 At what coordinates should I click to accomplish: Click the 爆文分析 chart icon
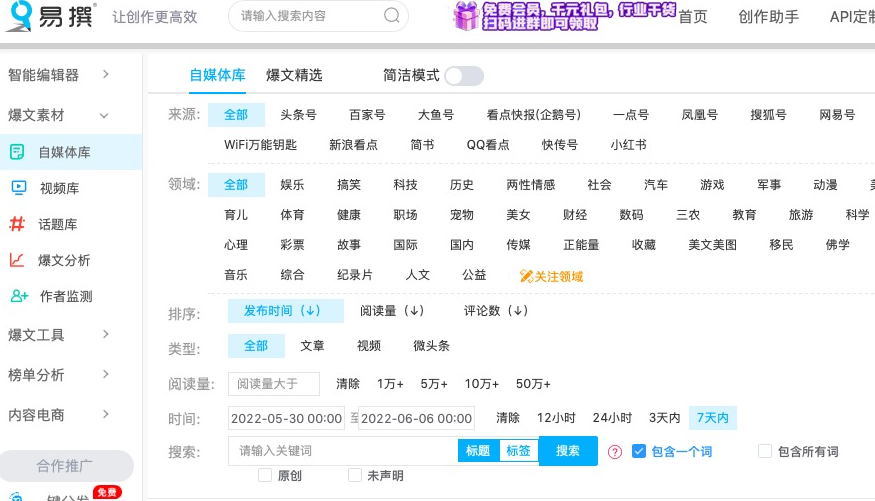point(17,260)
